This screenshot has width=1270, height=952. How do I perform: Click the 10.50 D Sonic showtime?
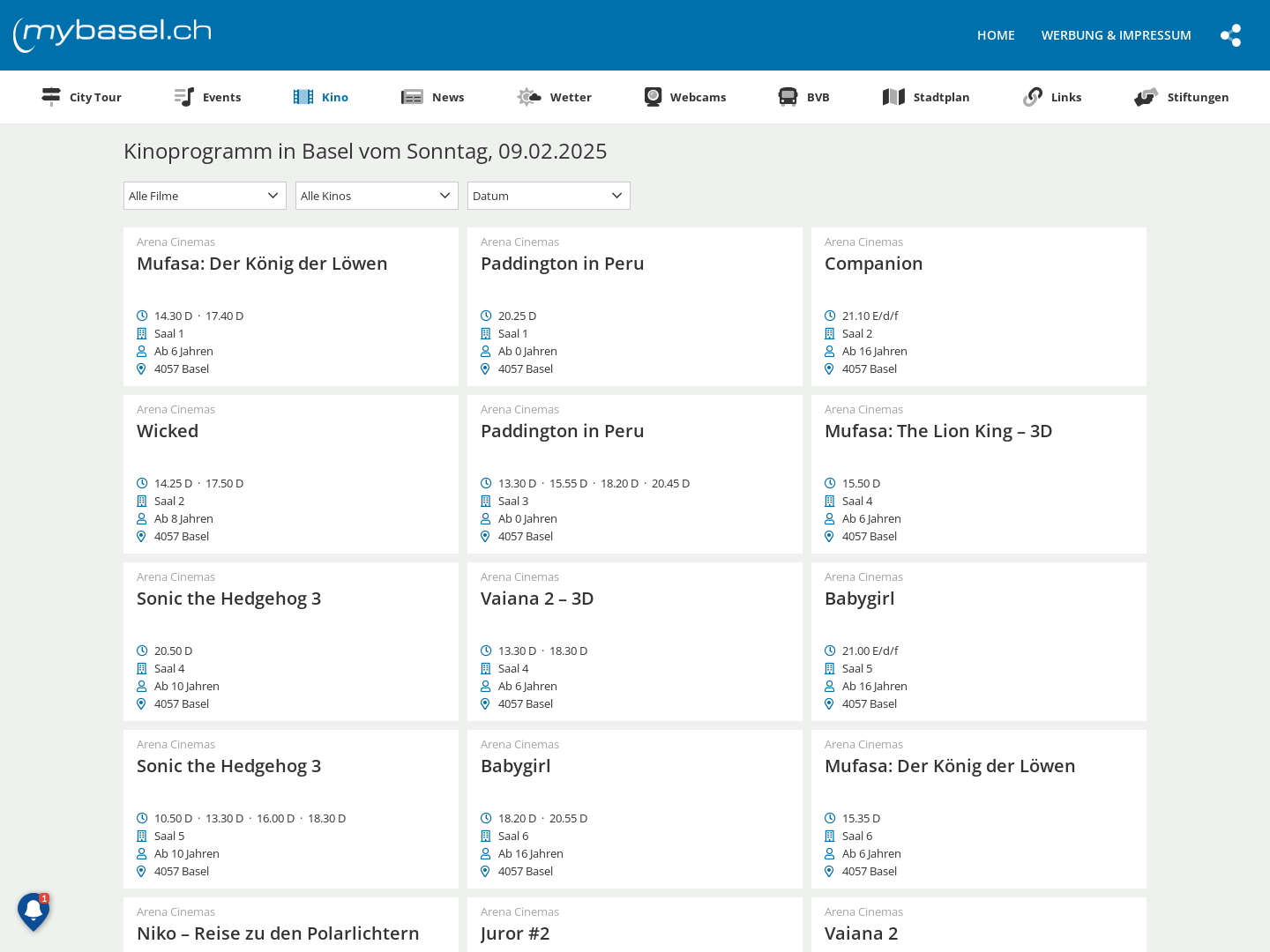173,818
